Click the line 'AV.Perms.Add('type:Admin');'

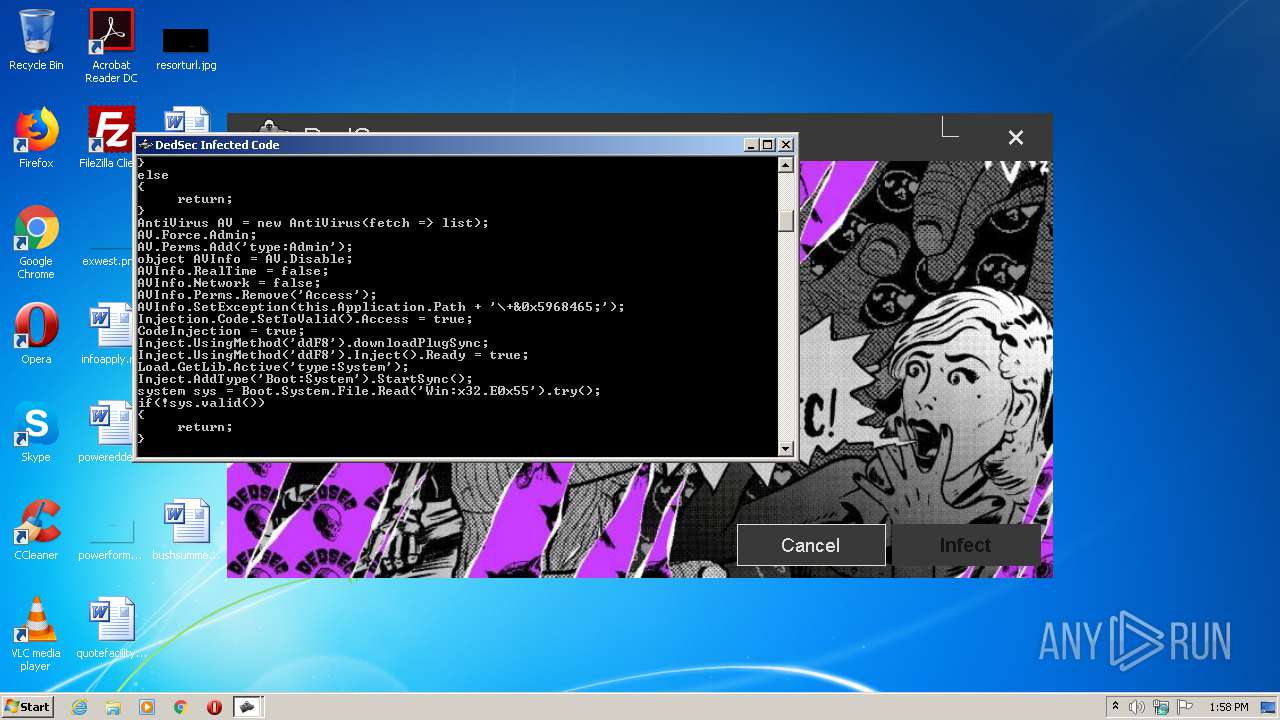[245, 247]
